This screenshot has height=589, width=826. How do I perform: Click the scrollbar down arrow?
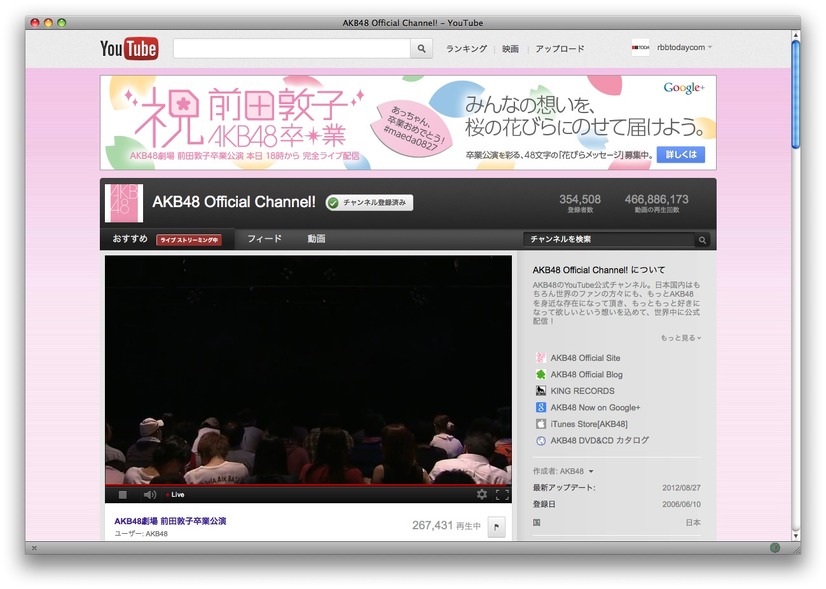[x=795, y=536]
